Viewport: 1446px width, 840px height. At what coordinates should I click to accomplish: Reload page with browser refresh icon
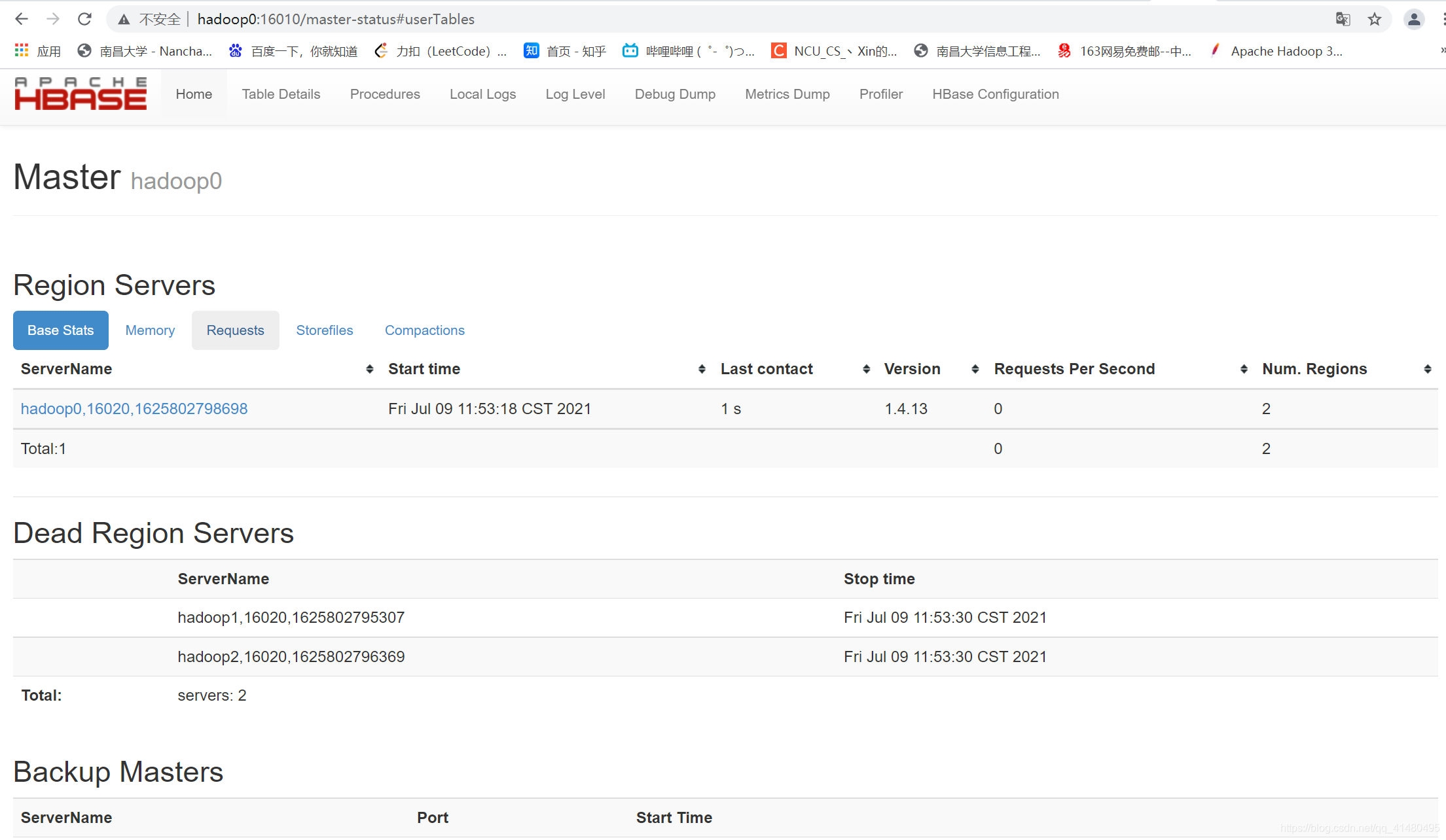click(84, 19)
